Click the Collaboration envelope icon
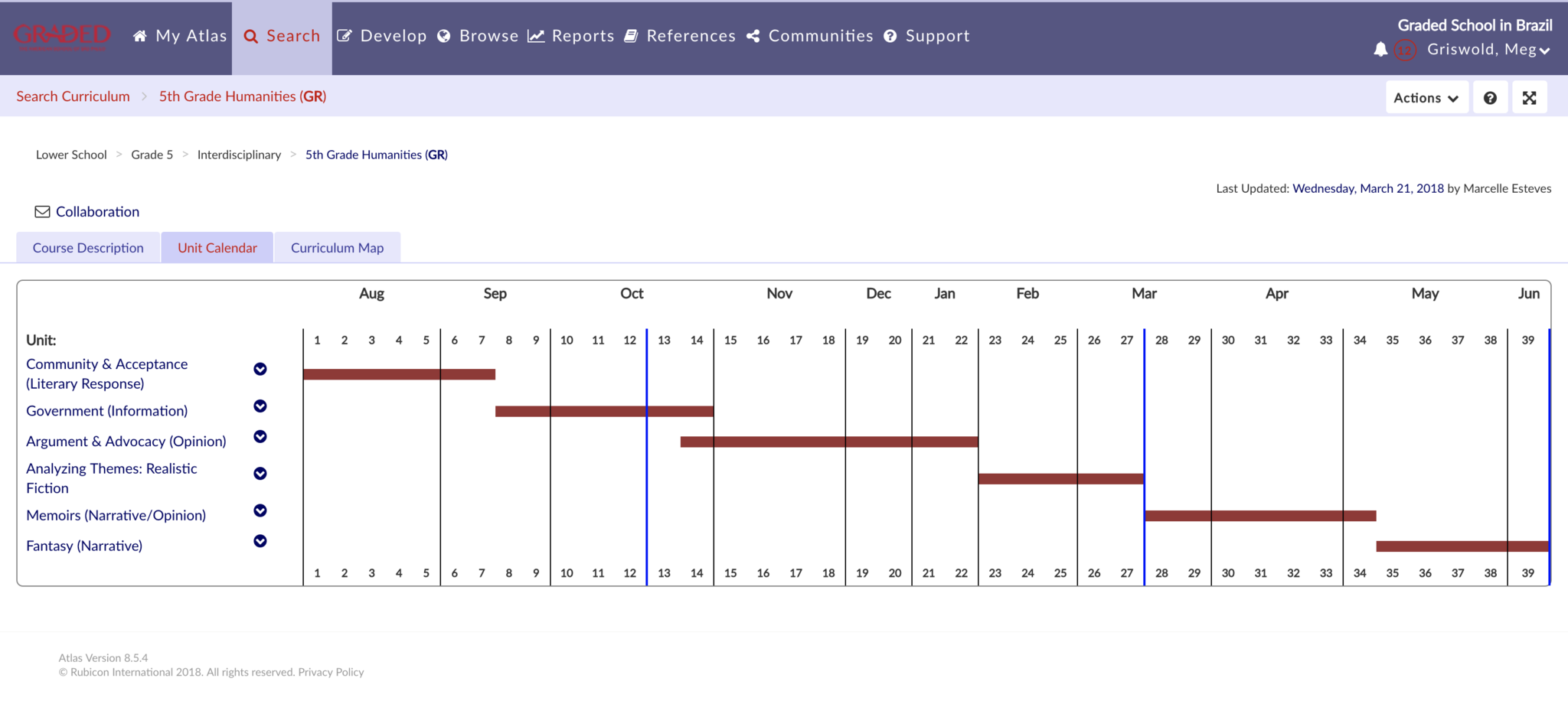 42,212
